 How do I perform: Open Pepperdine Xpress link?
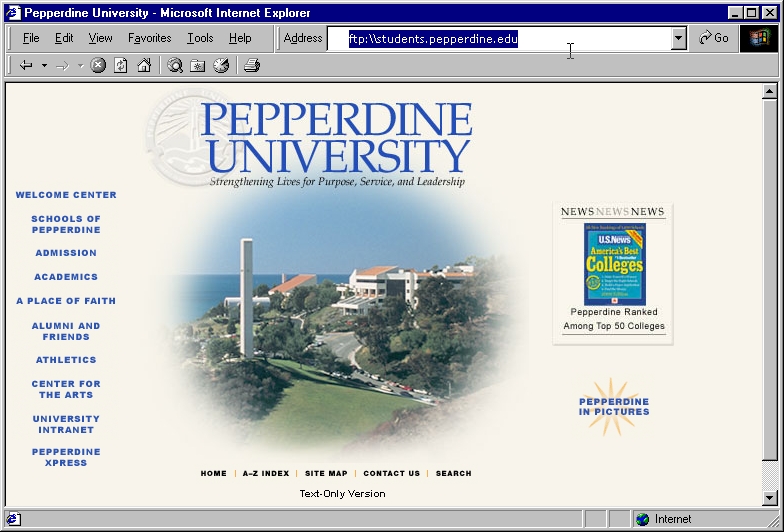(x=66, y=458)
